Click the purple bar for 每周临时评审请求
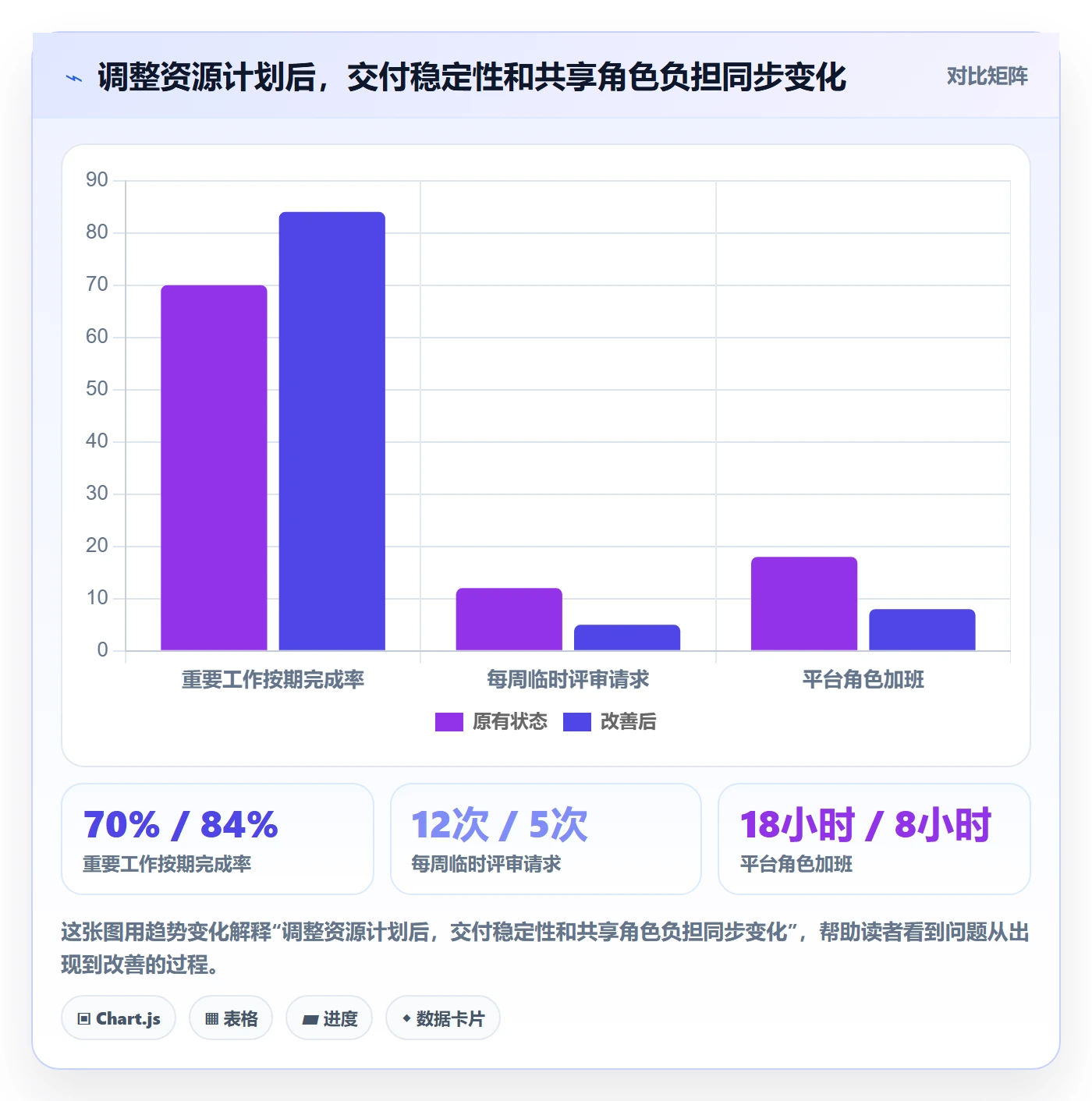This screenshot has width=1092, height=1101. [x=509, y=619]
